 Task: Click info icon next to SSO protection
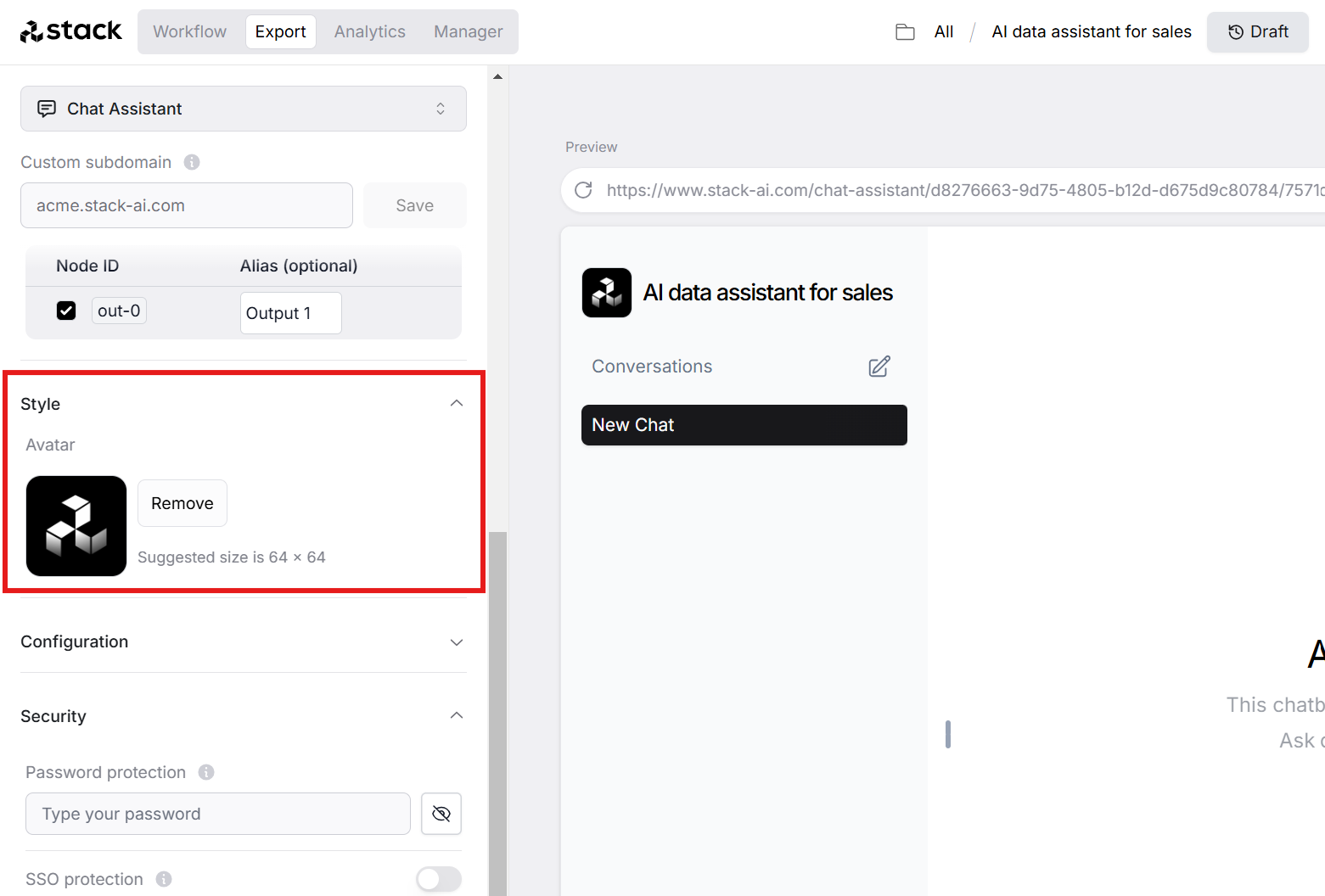pos(164,879)
